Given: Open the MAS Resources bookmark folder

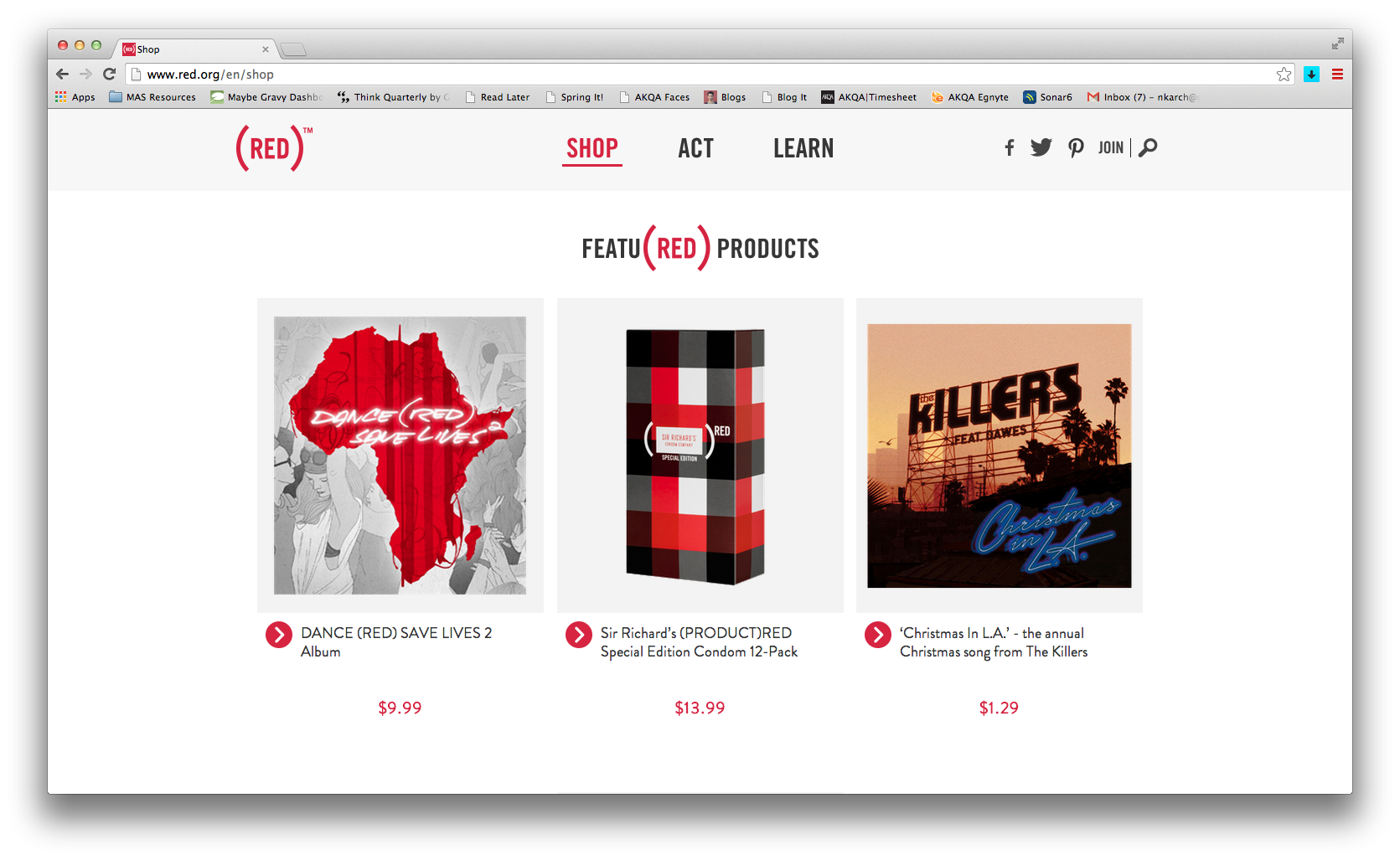Looking at the screenshot, I should 152,97.
